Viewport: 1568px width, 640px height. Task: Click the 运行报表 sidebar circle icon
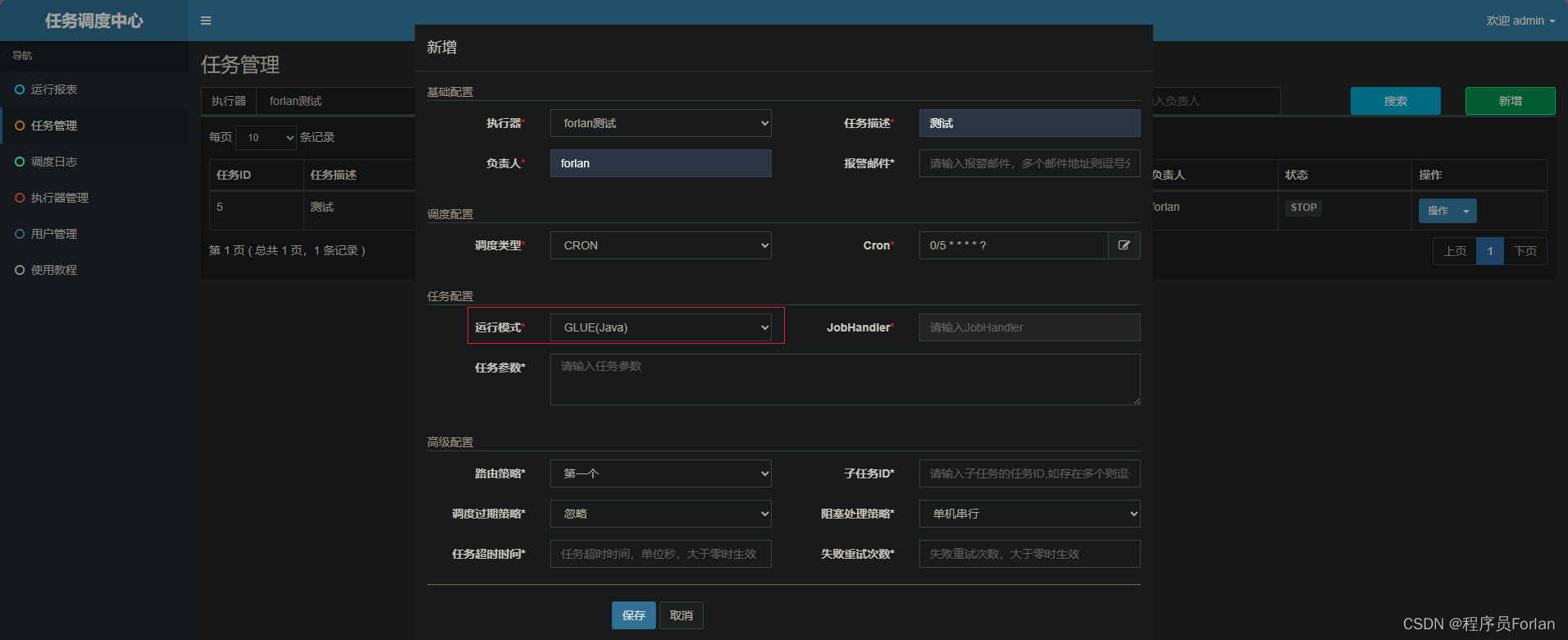point(20,89)
